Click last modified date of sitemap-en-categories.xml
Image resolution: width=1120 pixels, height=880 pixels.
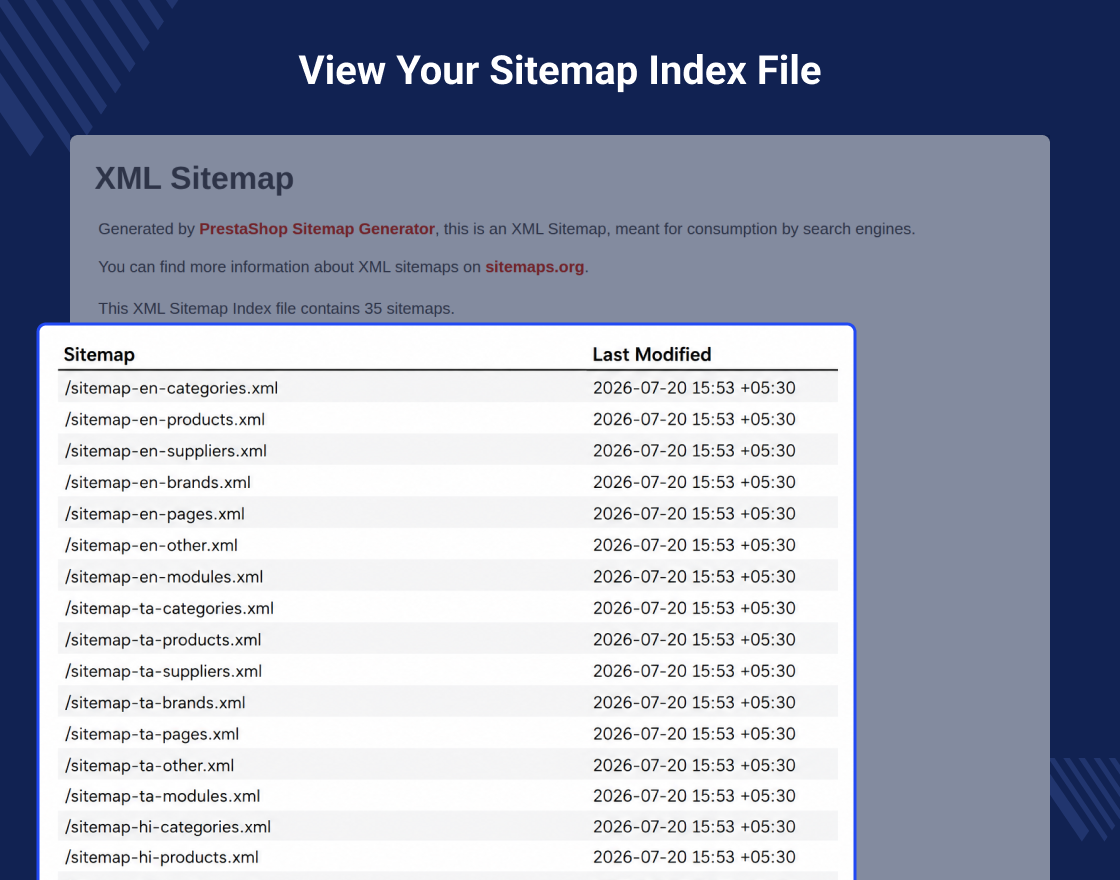(x=694, y=388)
